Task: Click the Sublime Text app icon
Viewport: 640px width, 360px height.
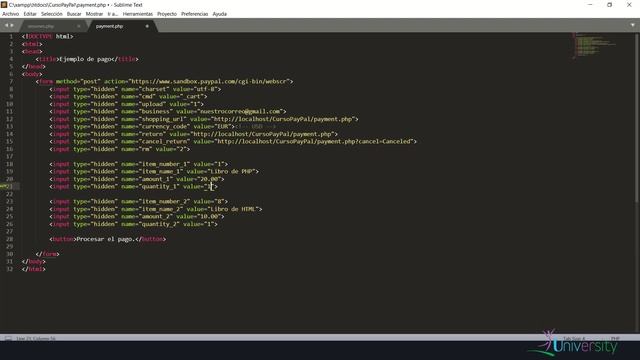Action: click(4, 4)
